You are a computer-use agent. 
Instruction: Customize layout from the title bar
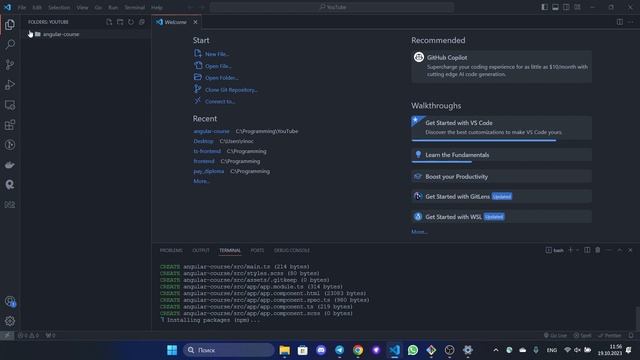(x=577, y=7)
